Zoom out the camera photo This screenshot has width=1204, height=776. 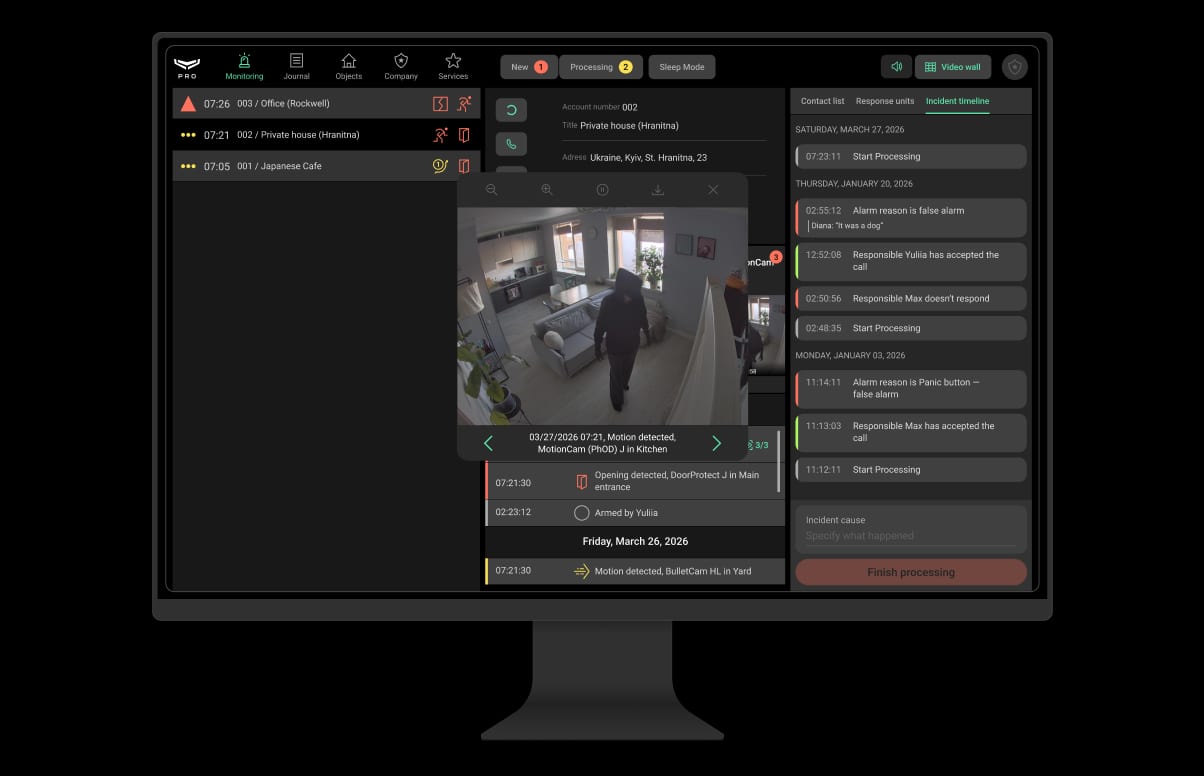[x=491, y=190]
